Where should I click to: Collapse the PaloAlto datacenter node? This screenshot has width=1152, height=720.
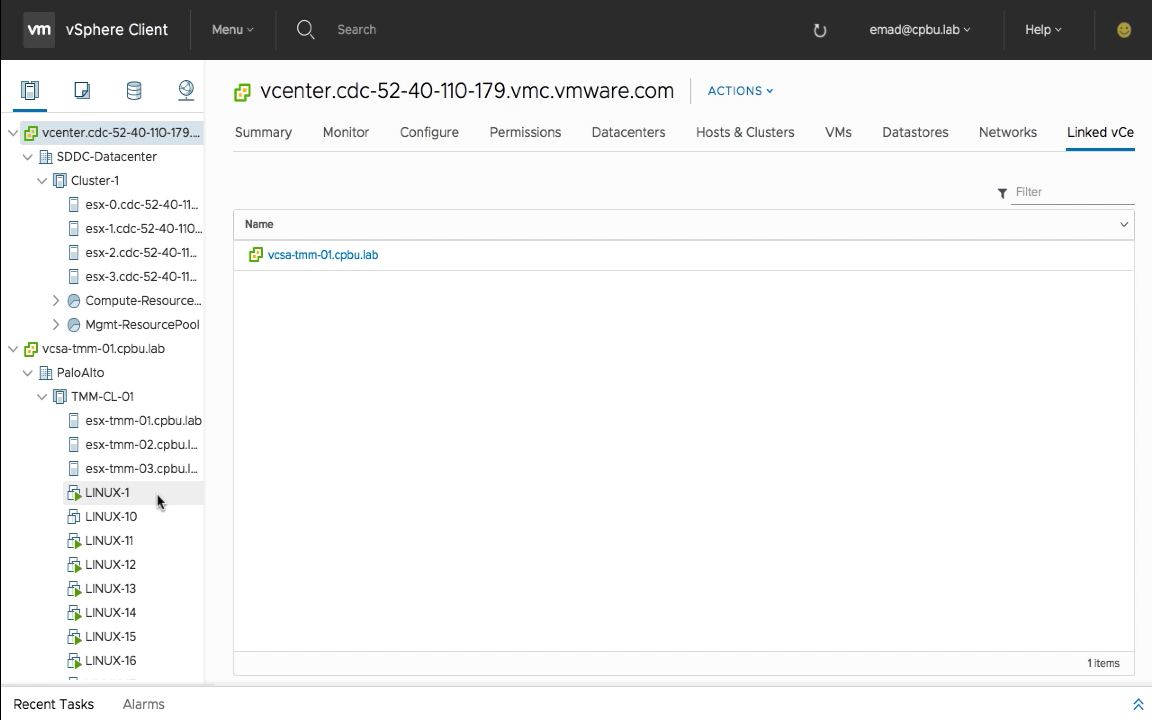click(28, 373)
